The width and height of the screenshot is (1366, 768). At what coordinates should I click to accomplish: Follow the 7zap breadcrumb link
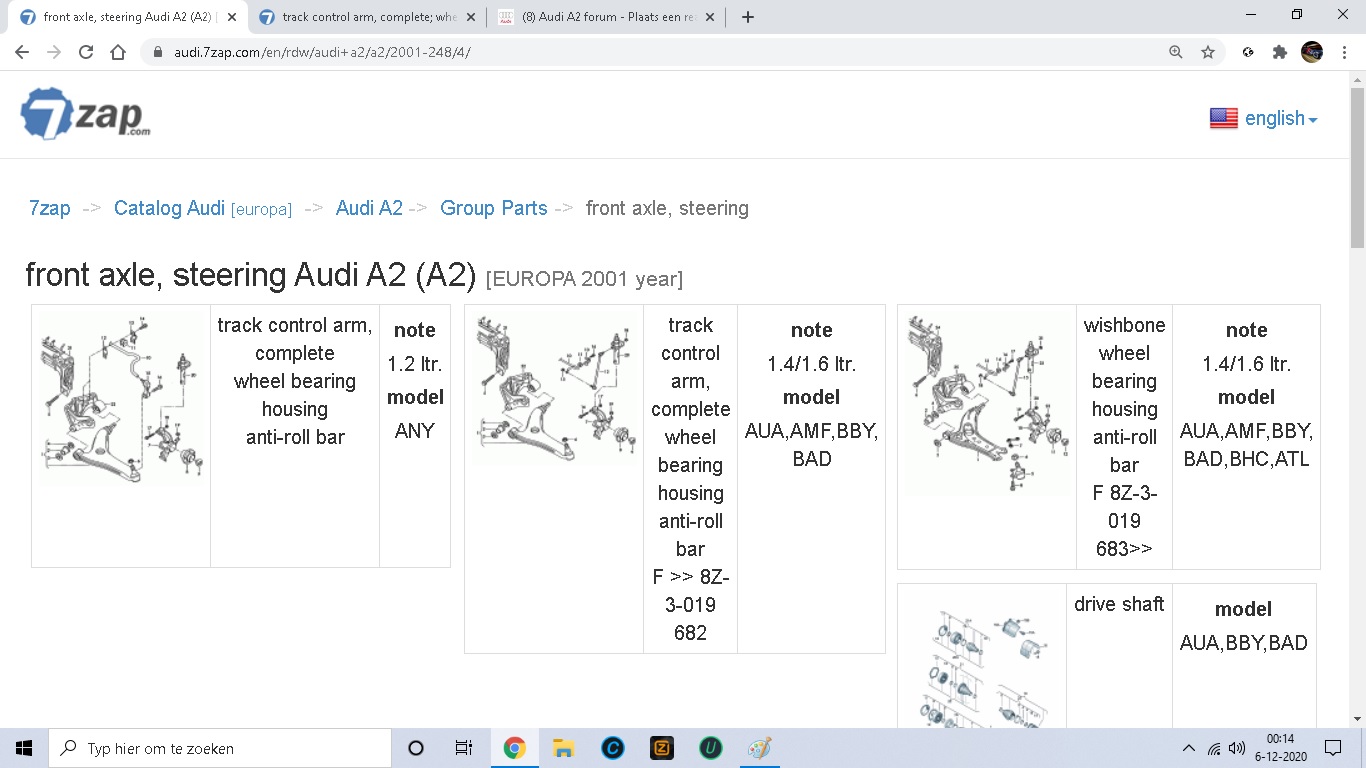(50, 208)
